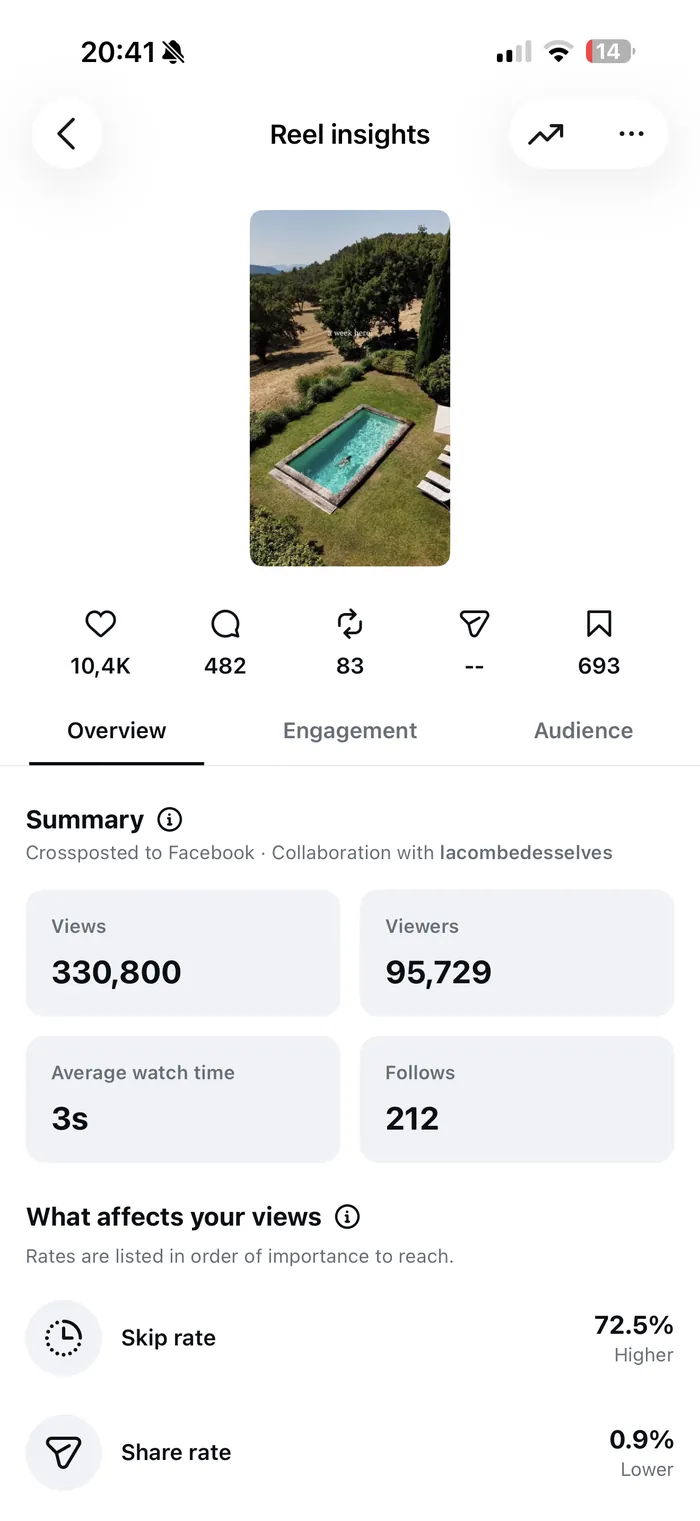The width and height of the screenshot is (700, 1521).
Task: Tap the repost arrows icon
Action: 350,624
